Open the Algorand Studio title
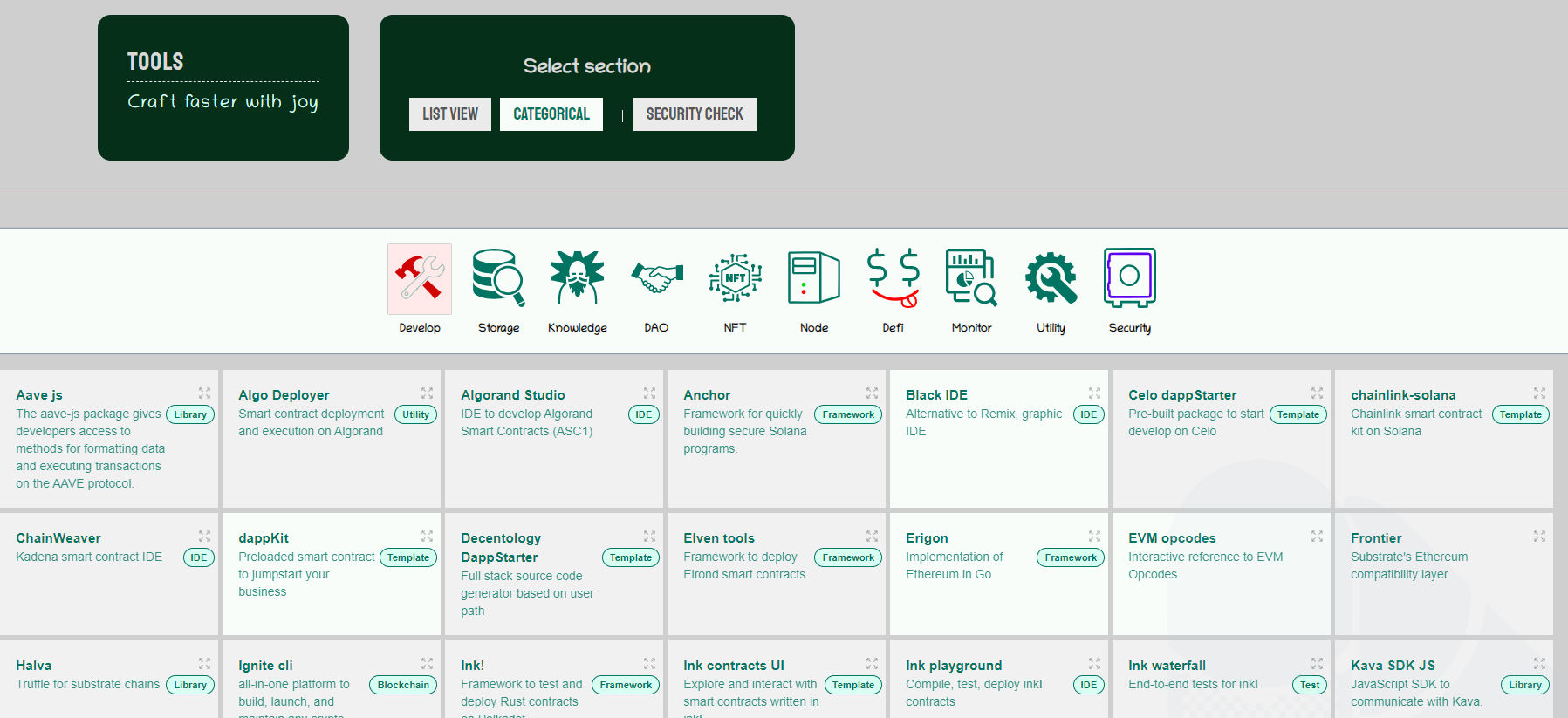The image size is (1568, 718). click(x=513, y=395)
